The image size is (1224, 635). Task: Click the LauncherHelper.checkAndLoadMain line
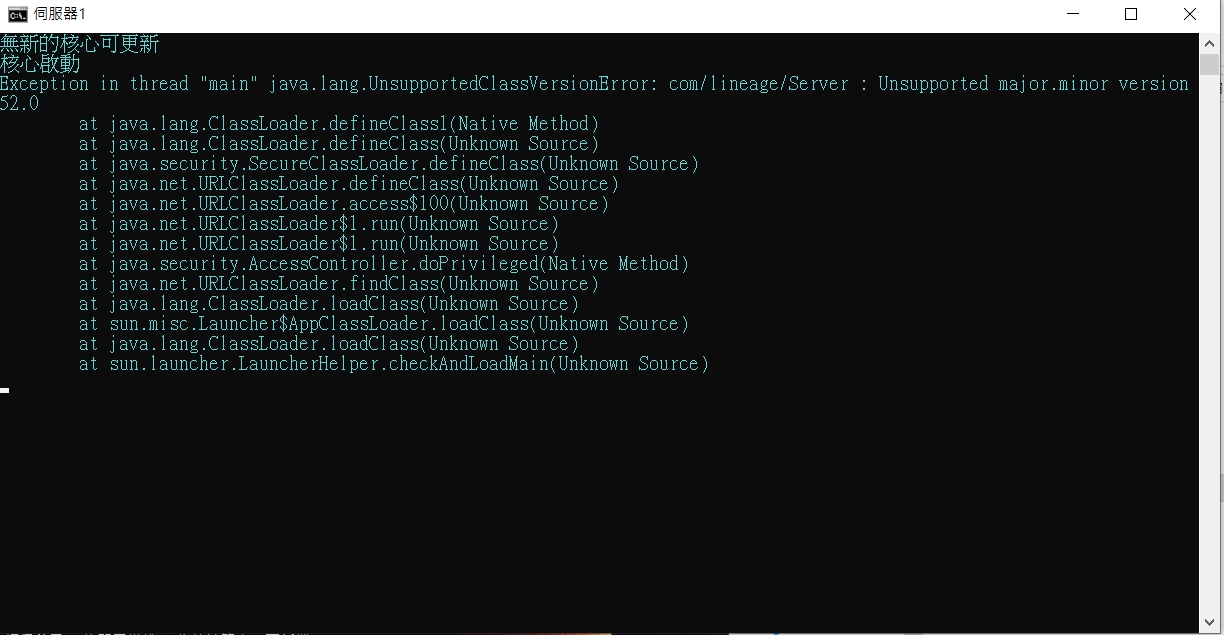coord(394,364)
